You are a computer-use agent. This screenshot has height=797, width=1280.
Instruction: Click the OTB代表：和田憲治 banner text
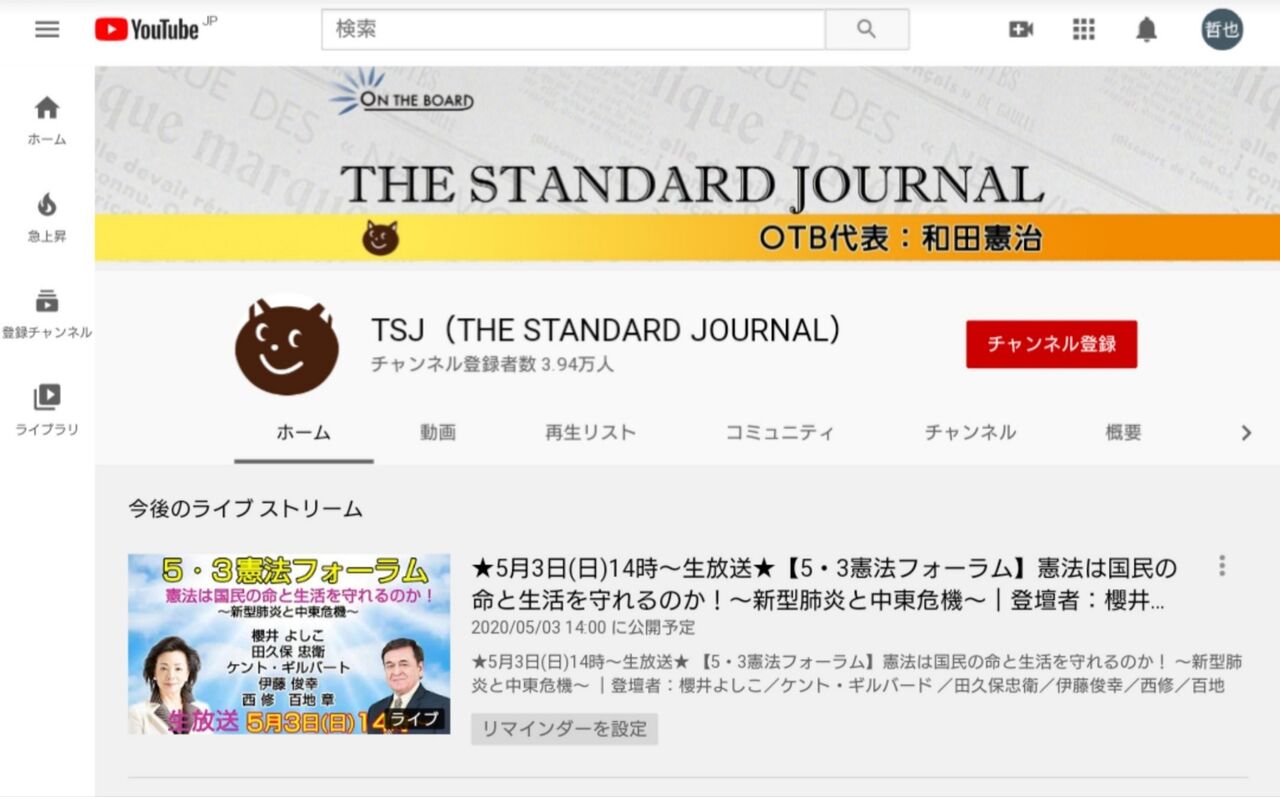(900, 239)
